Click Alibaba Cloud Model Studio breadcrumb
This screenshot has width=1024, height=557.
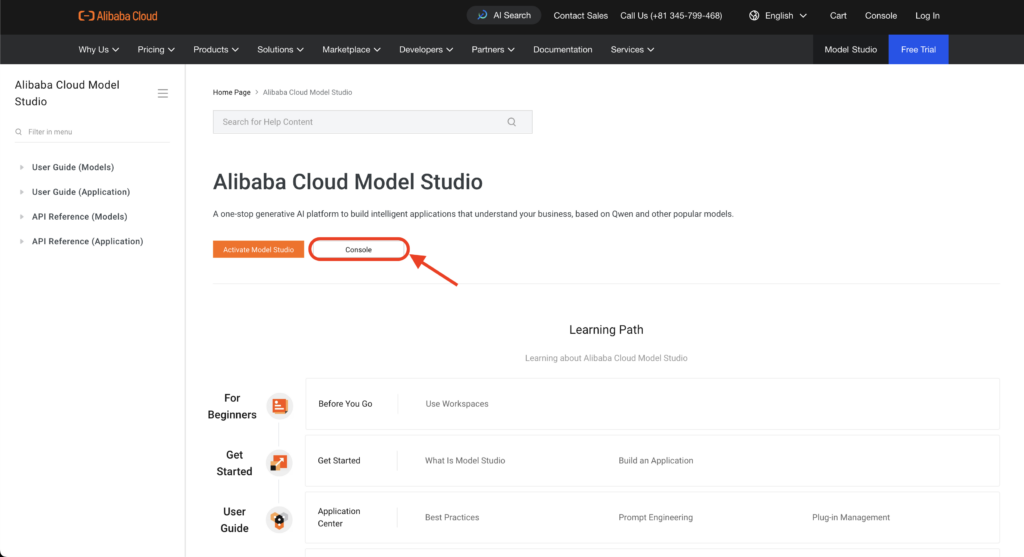pyautogui.click(x=307, y=92)
